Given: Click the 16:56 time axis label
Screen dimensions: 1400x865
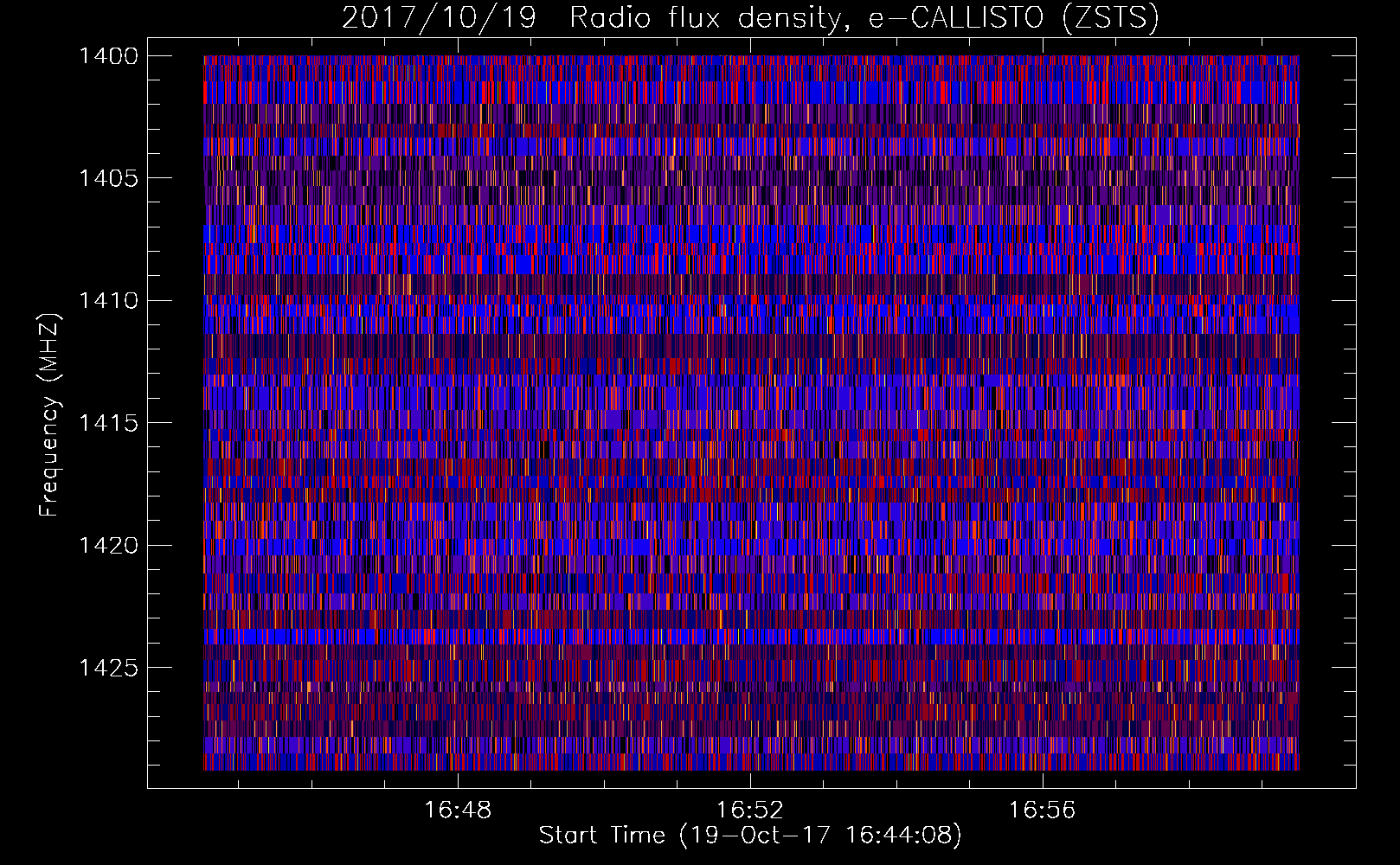Looking at the screenshot, I should click(1043, 811).
